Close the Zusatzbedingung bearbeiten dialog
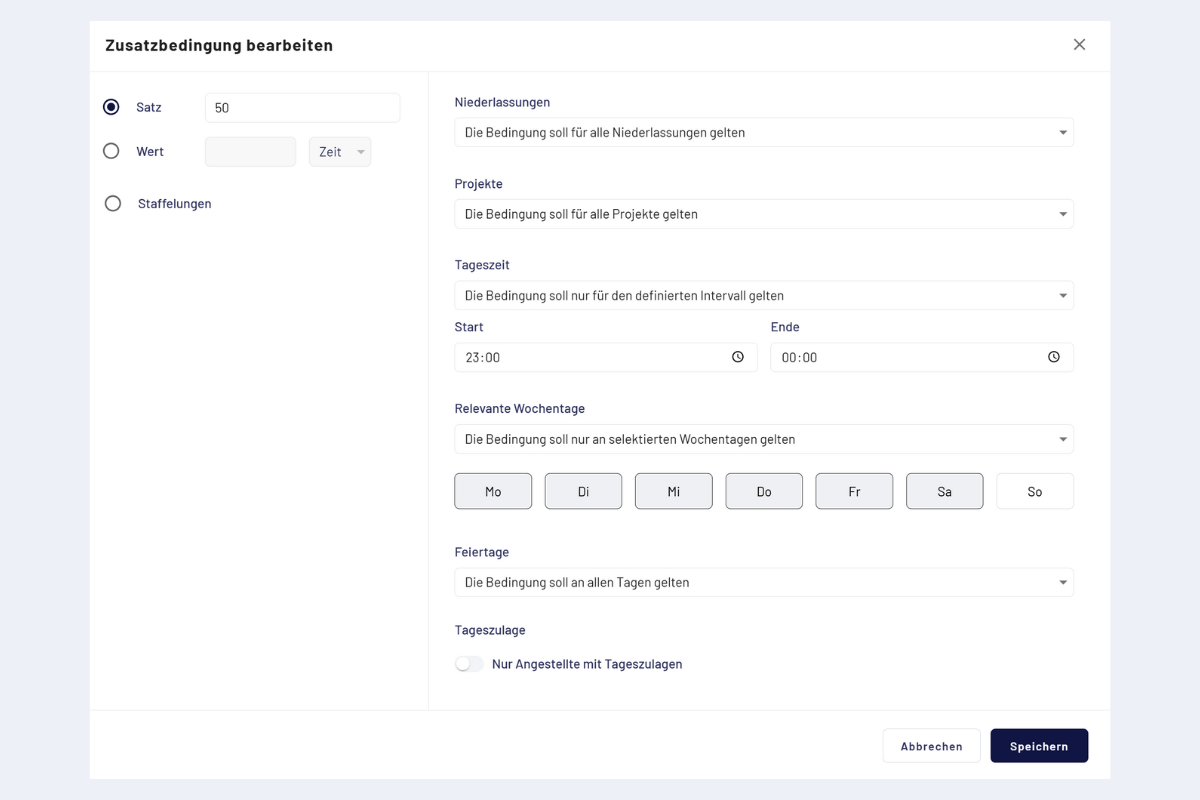The width and height of the screenshot is (1200, 800). (1079, 45)
